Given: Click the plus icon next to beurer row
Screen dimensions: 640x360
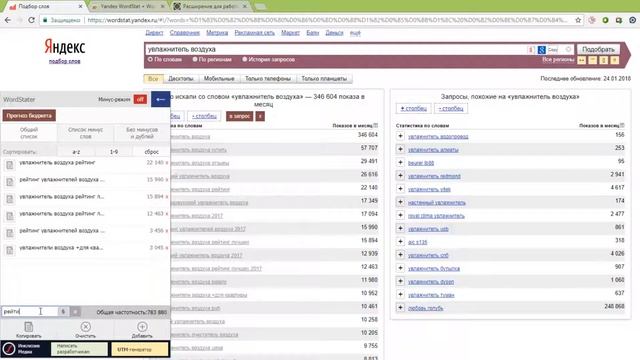Looking at the screenshot, I should [x=400, y=162].
